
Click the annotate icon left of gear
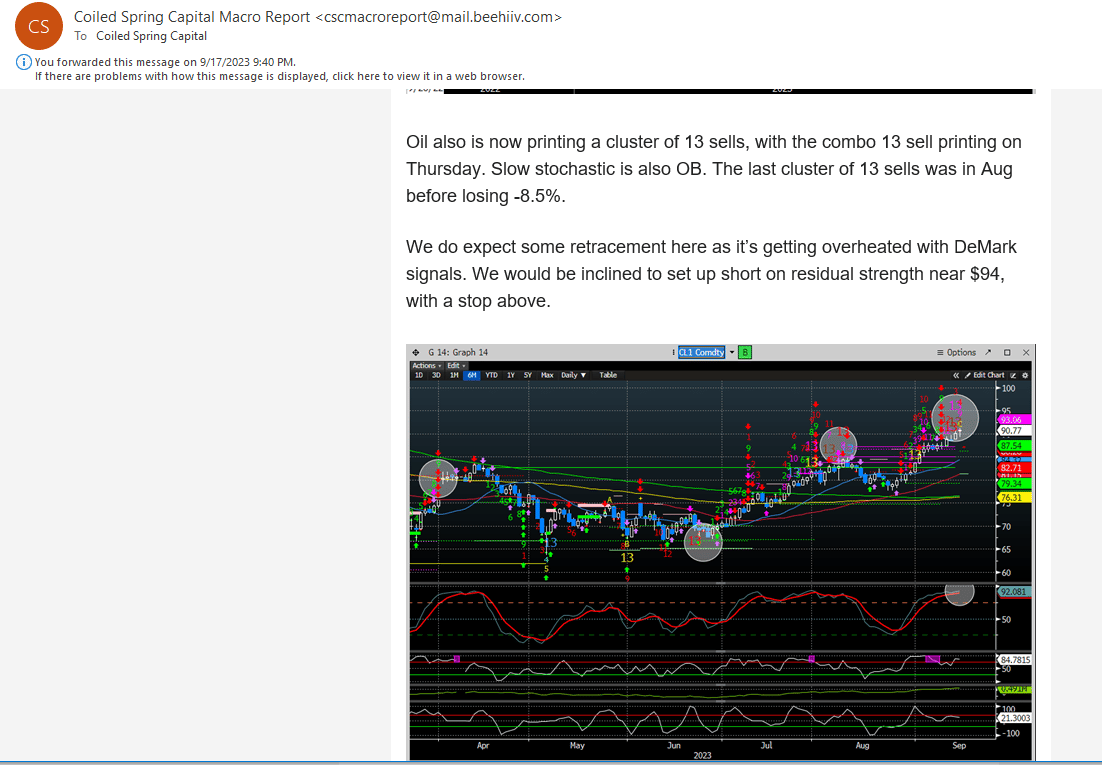click(1013, 375)
